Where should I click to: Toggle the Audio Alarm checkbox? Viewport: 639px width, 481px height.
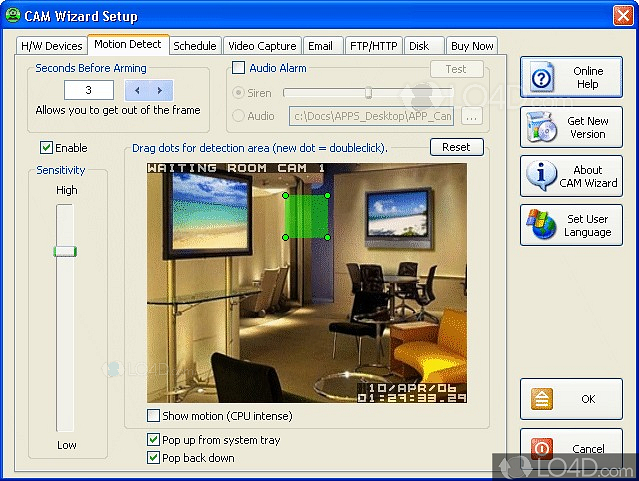click(x=238, y=68)
